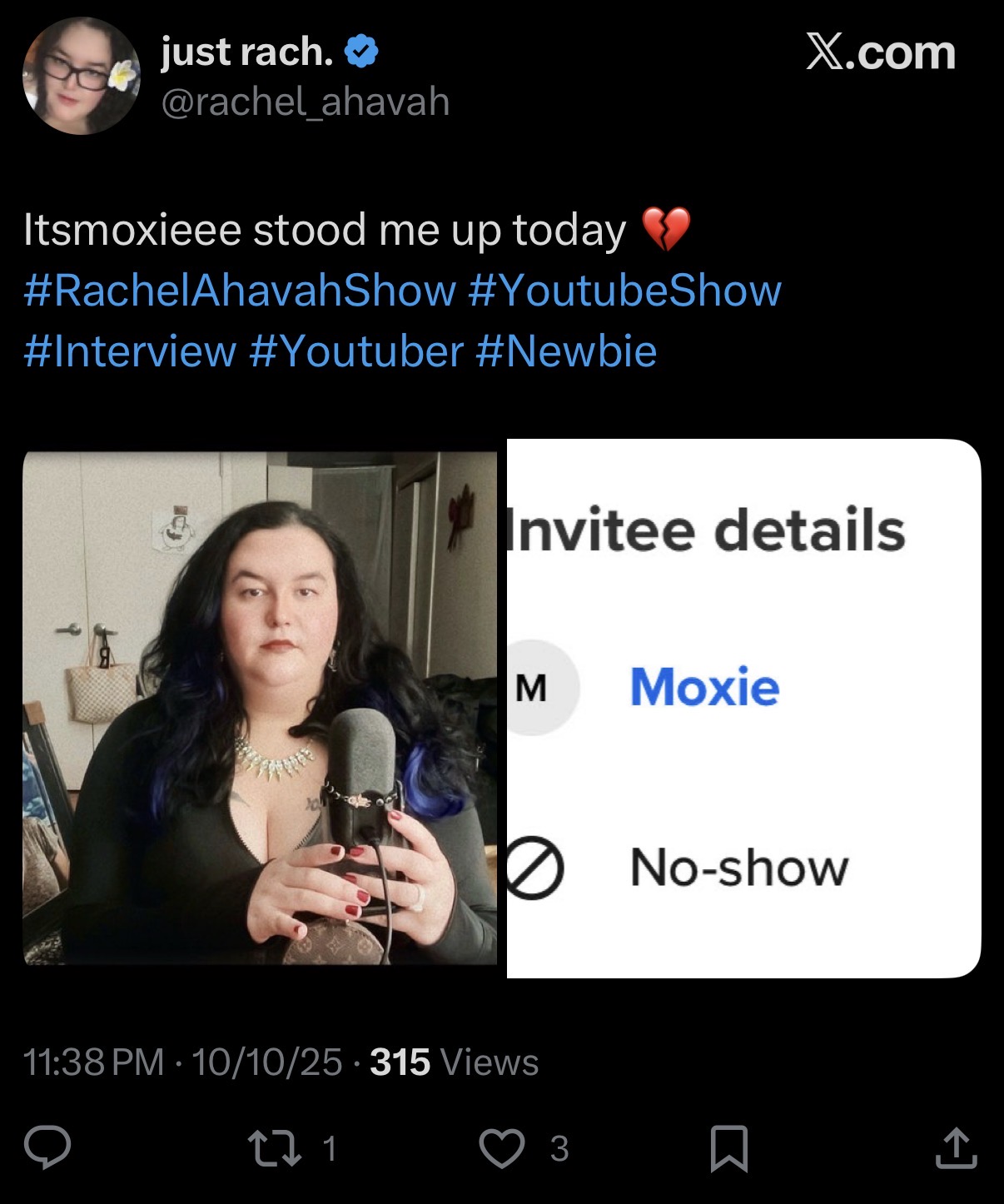Open the Moxie invitee link
Viewport: 1004px width, 1204px height.
coord(704,688)
